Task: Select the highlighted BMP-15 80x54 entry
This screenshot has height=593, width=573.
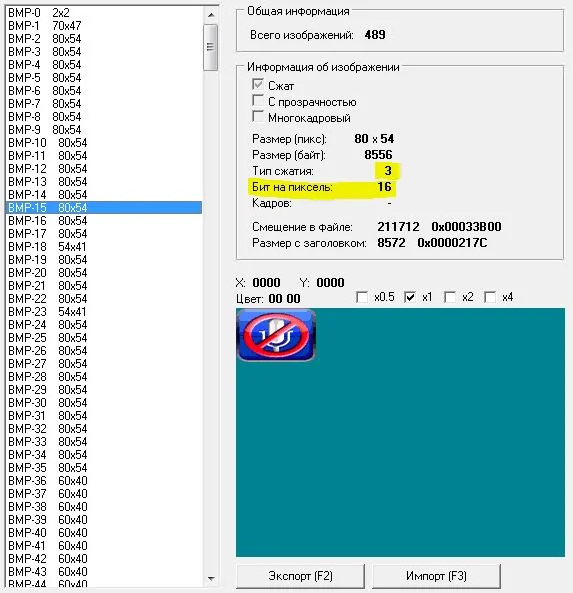Action: click(x=104, y=208)
